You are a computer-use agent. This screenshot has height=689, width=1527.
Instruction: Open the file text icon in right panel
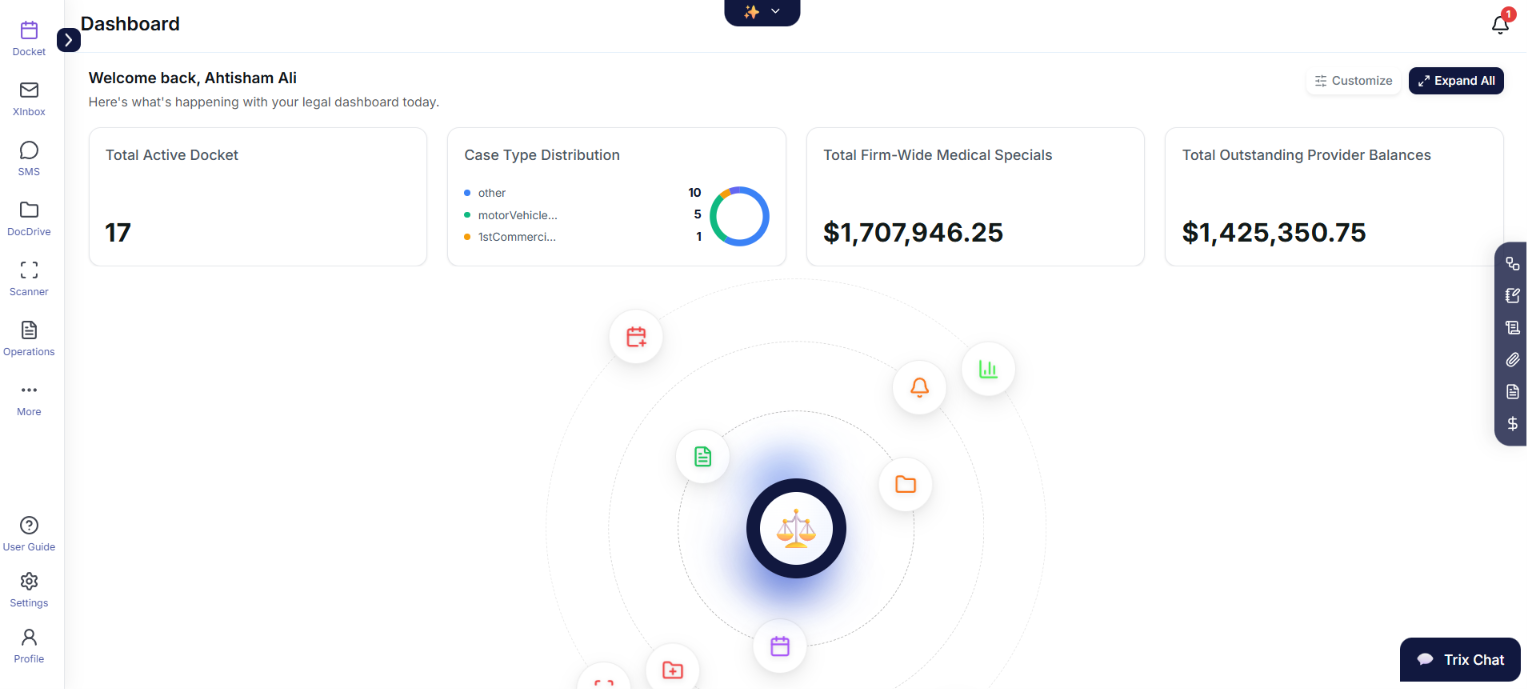point(1512,392)
